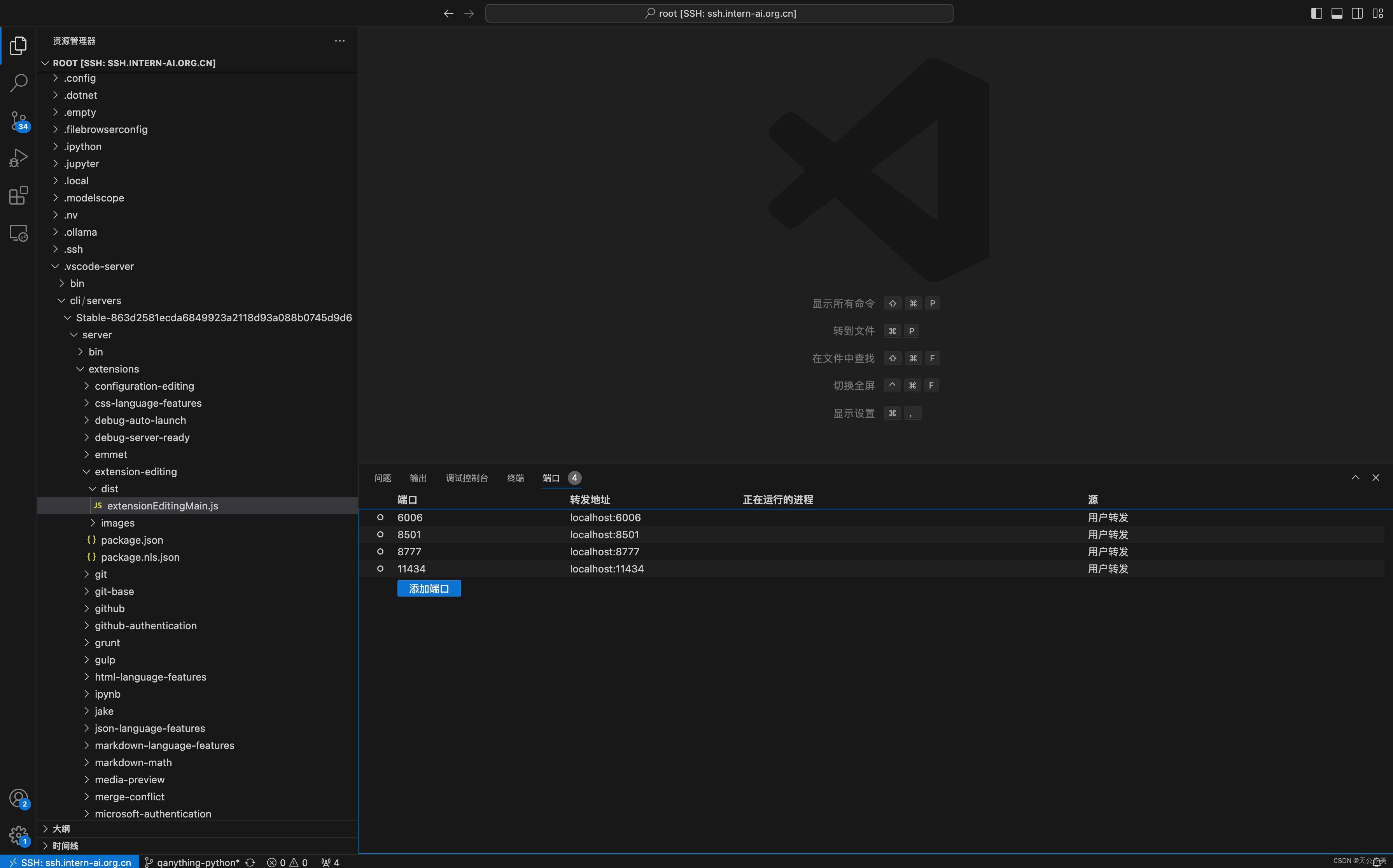The width and height of the screenshot is (1393, 868).
Task: Open the Remote Explorer icon
Action: tap(18, 233)
